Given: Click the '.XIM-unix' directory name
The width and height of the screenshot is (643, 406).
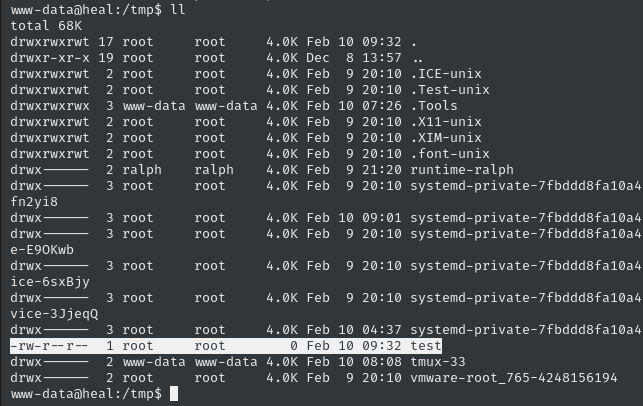Looking at the screenshot, I should [x=446, y=138].
